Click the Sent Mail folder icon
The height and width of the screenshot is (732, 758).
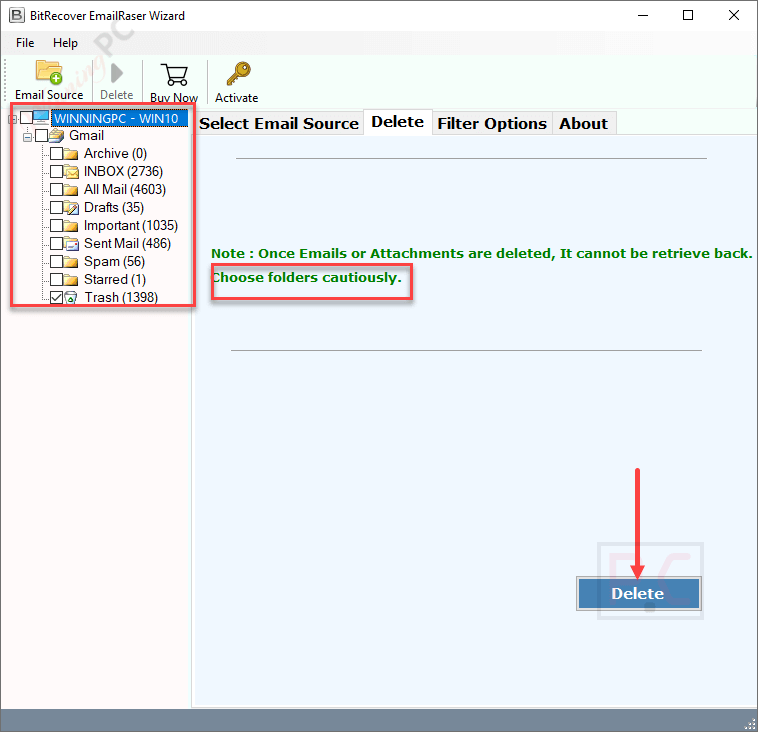[x=71, y=244]
